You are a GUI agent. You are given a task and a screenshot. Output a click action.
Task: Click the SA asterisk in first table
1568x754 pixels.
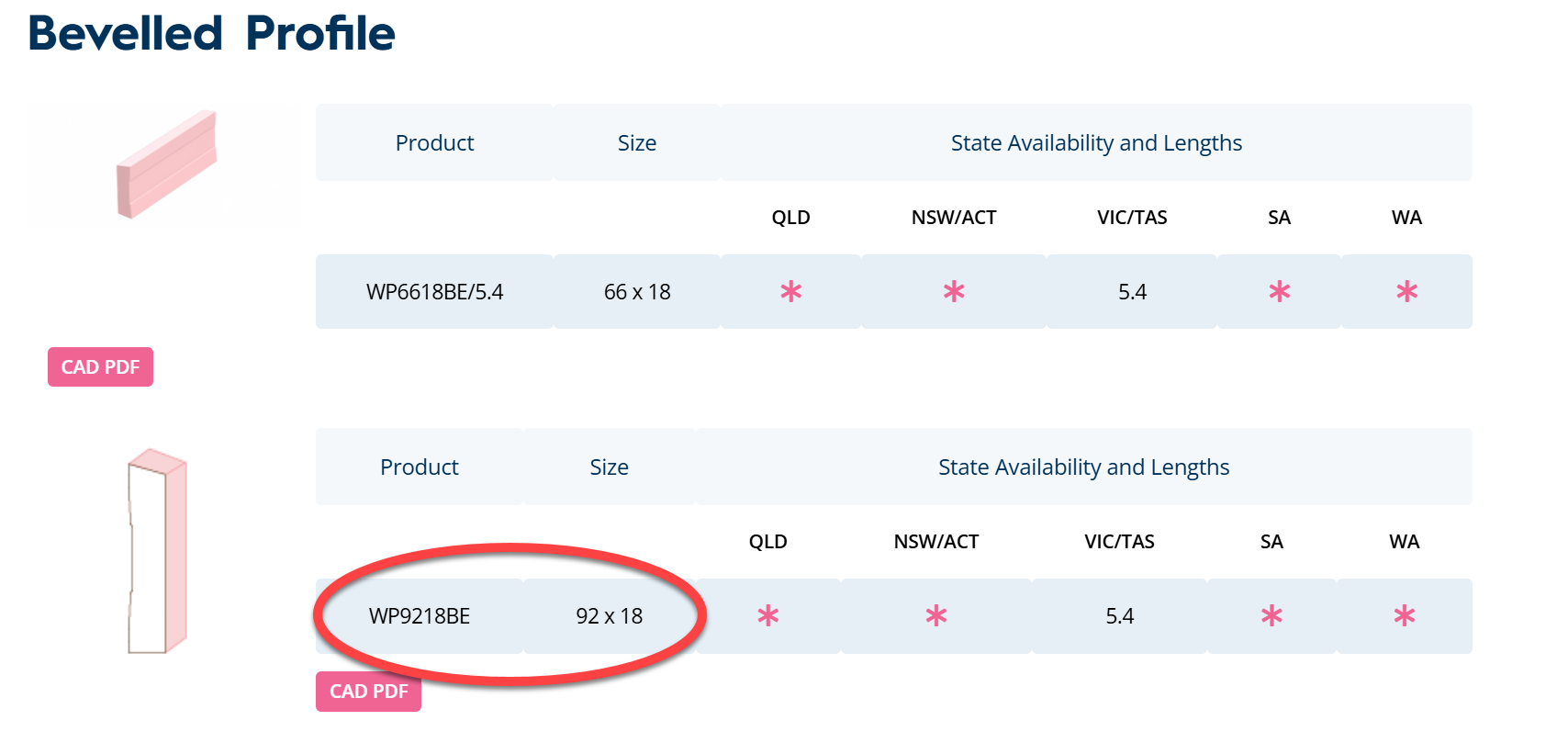pos(1279,292)
